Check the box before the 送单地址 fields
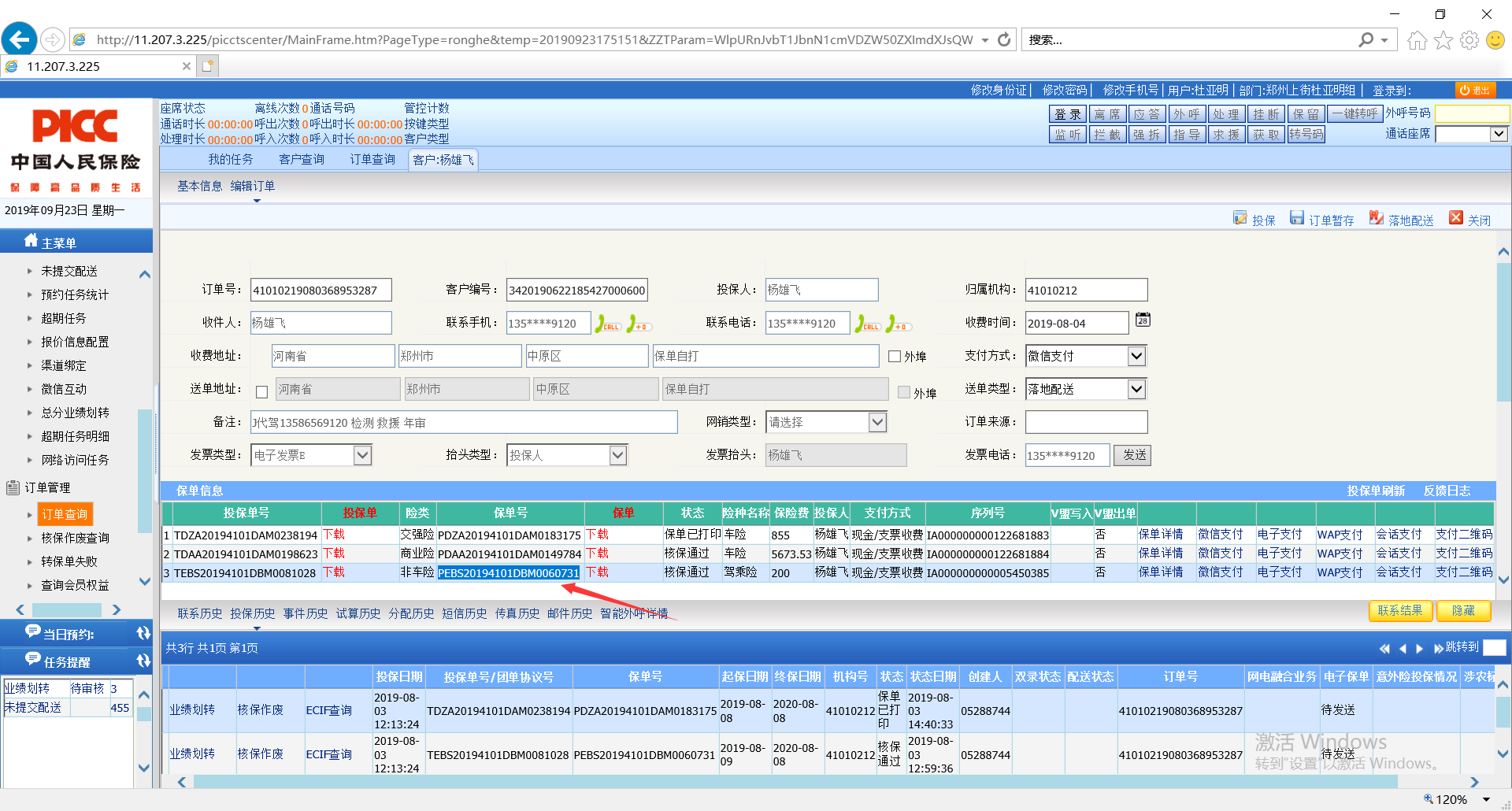Viewport: 1512px width, 811px height. click(262, 391)
